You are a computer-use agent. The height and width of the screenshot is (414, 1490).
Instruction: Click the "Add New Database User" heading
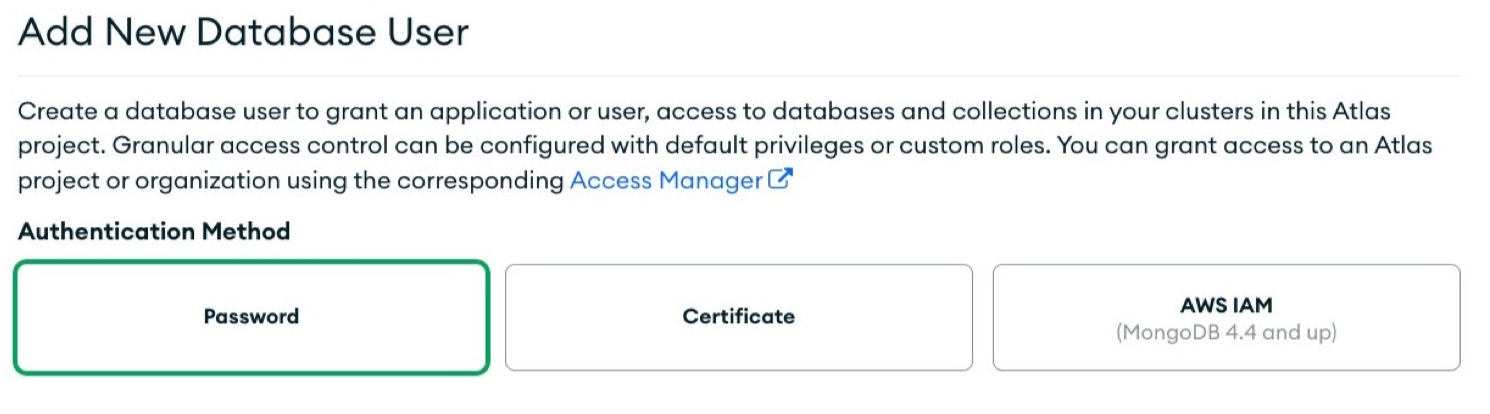(x=243, y=33)
